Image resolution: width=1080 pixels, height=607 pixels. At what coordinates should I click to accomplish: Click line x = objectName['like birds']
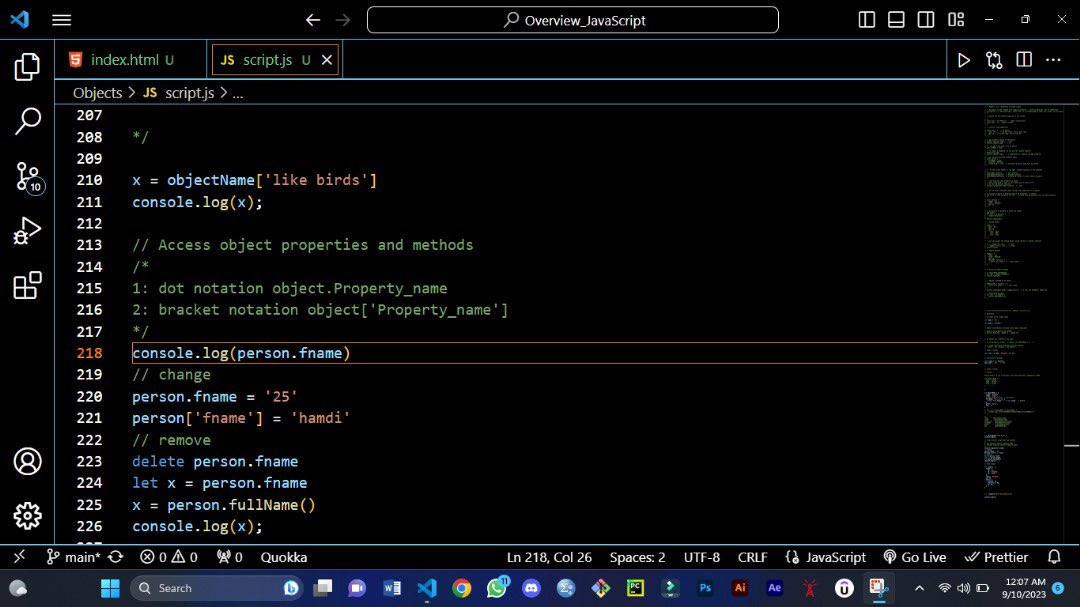255,180
